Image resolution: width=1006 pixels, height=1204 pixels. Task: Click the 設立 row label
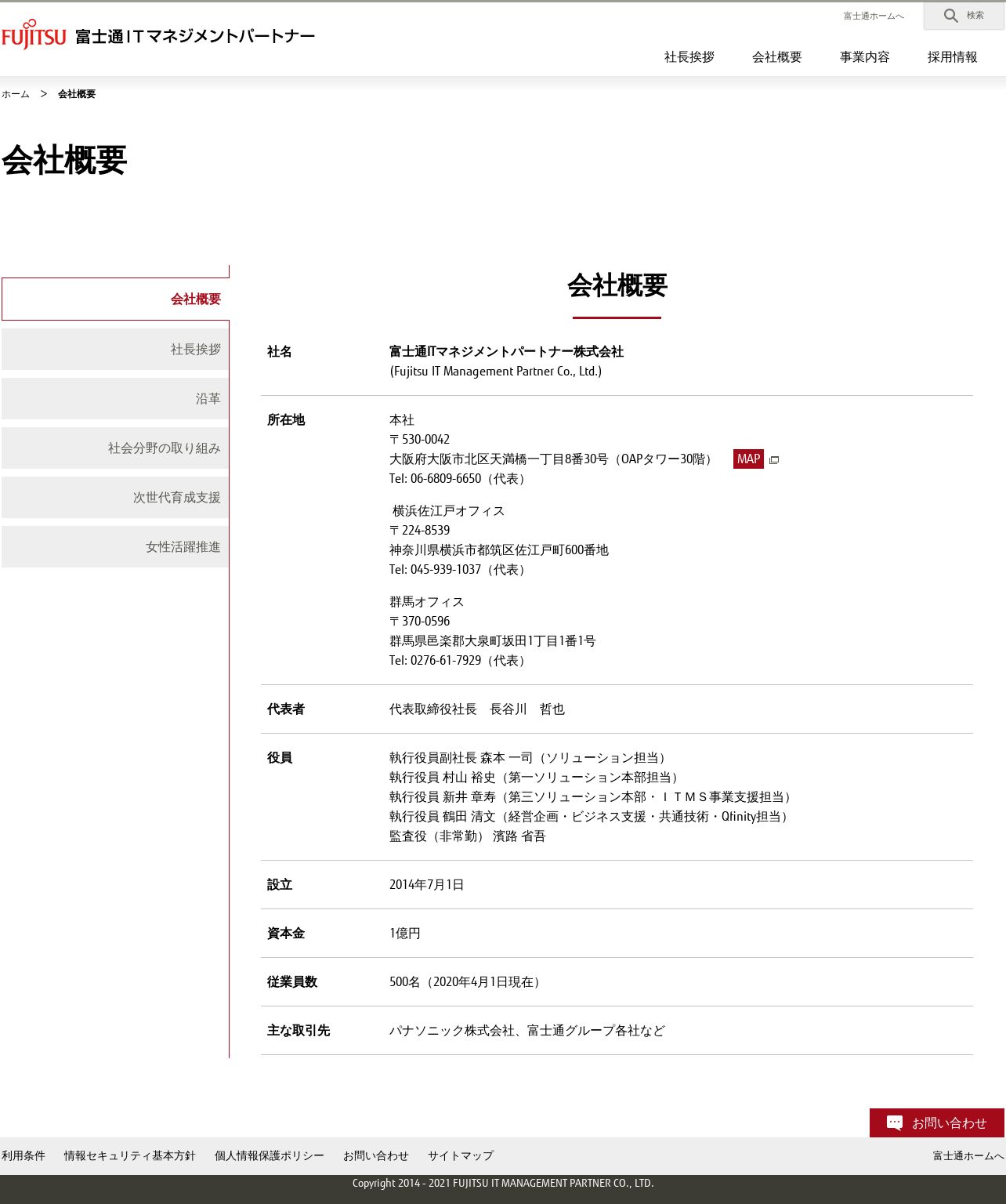(280, 885)
